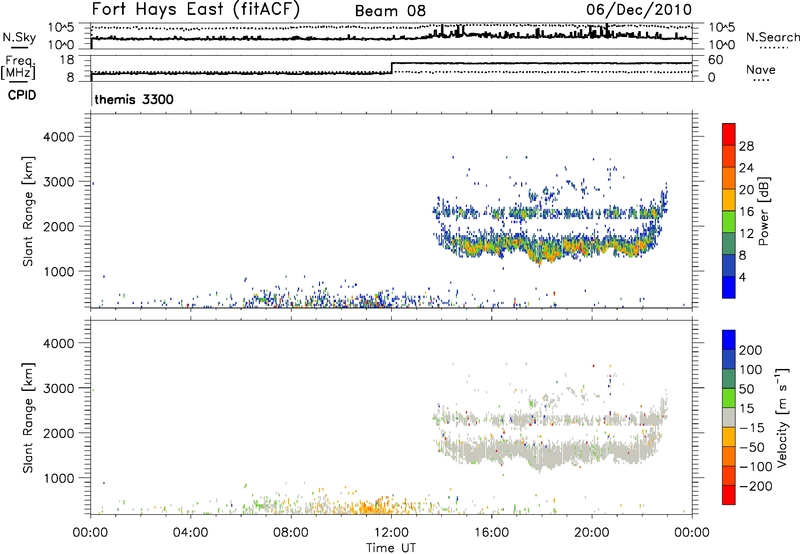
Task: Click the '-15' value on velocity colorbar
Action: point(752,428)
